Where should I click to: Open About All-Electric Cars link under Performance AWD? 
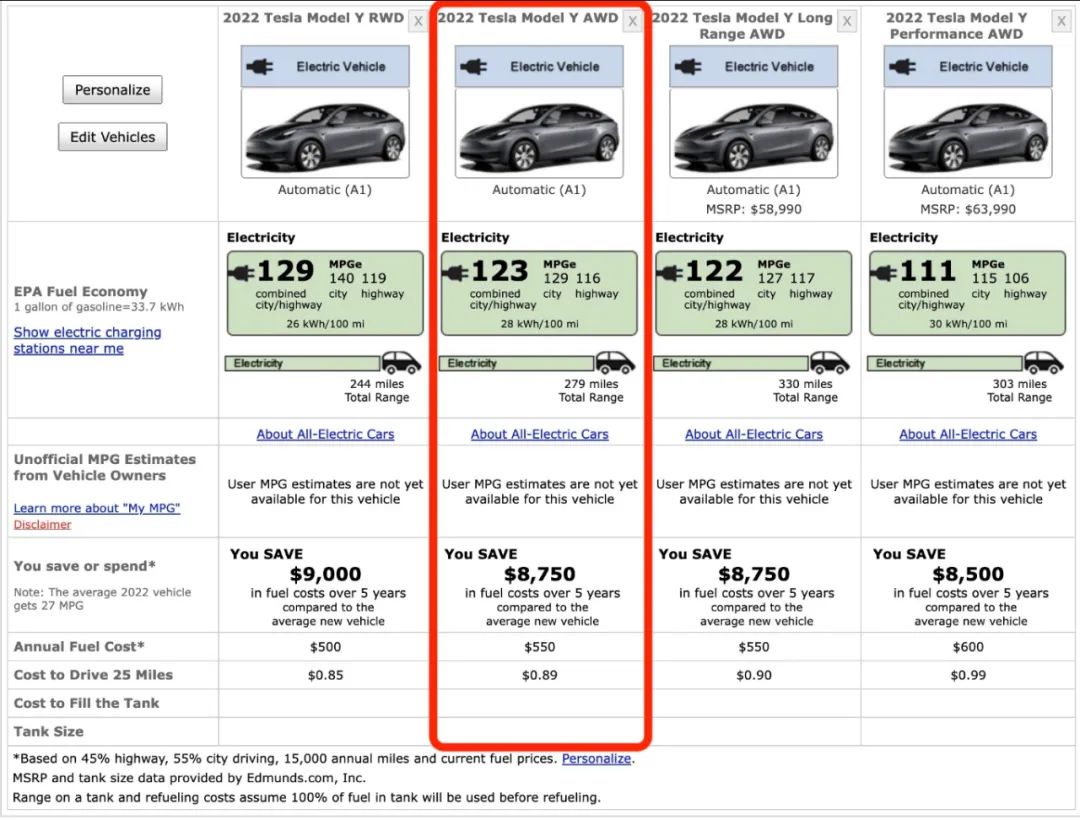click(967, 434)
